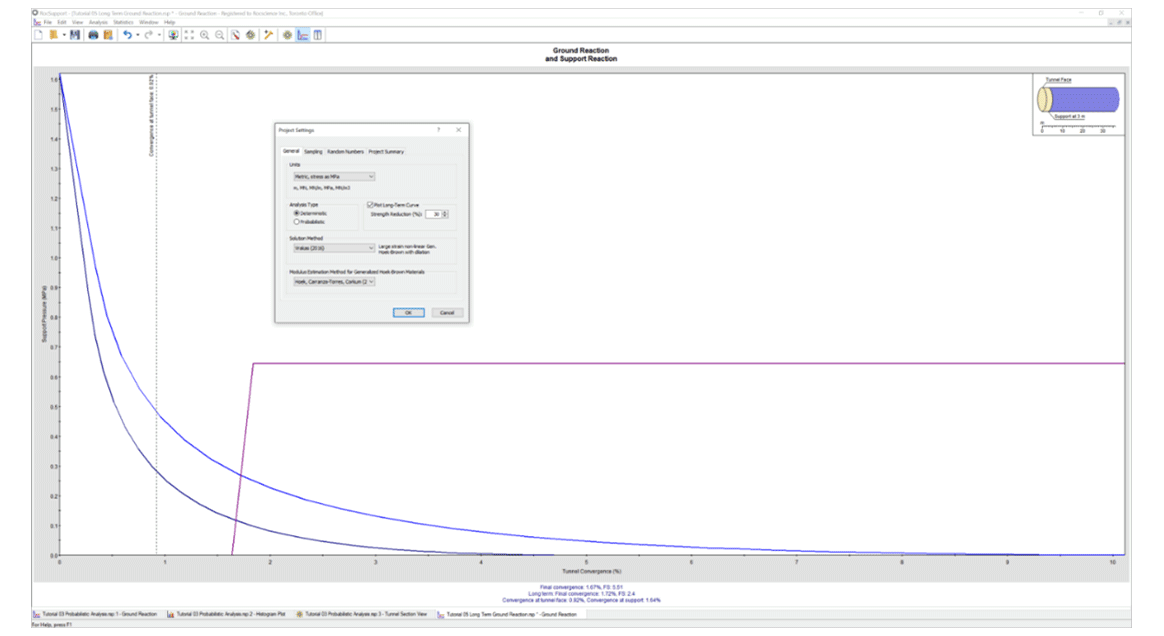The height and width of the screenshot is (636, 1164).
Task: Open the Edit menu
Action: coord(62,22)
